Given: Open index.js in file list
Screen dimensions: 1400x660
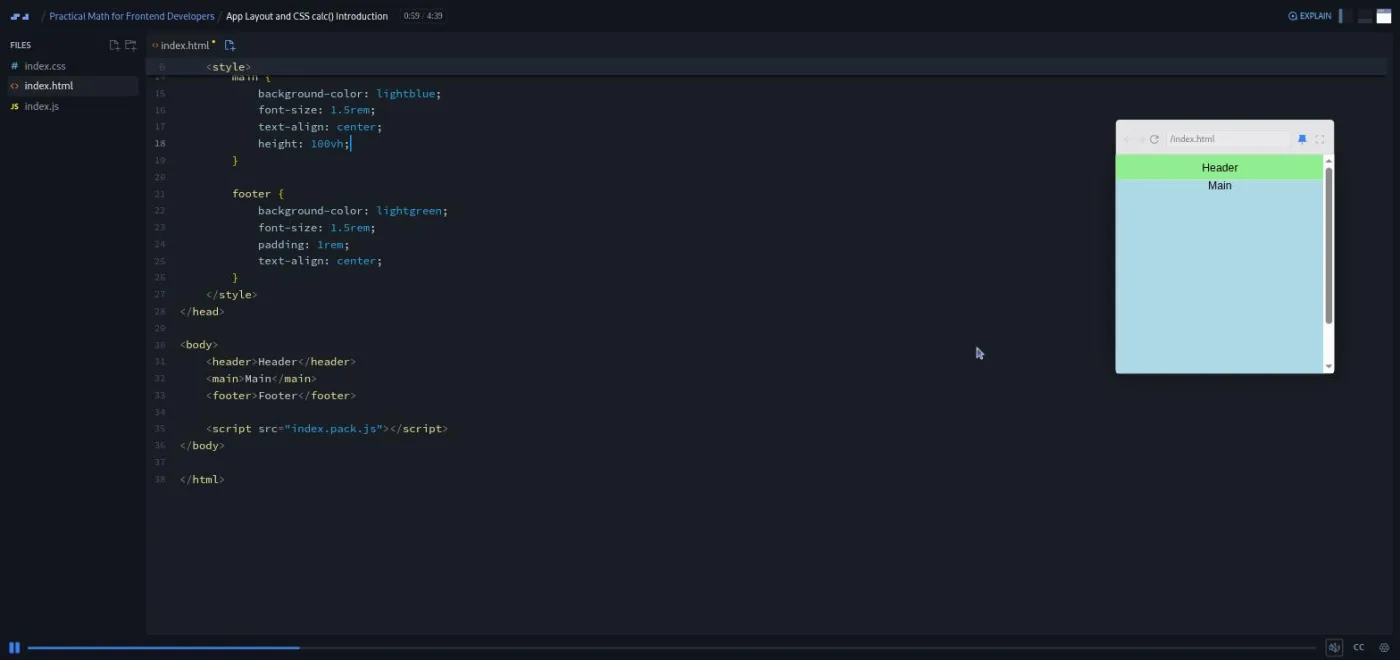Looking at the screenshot, I should click(x=73, y=106).
